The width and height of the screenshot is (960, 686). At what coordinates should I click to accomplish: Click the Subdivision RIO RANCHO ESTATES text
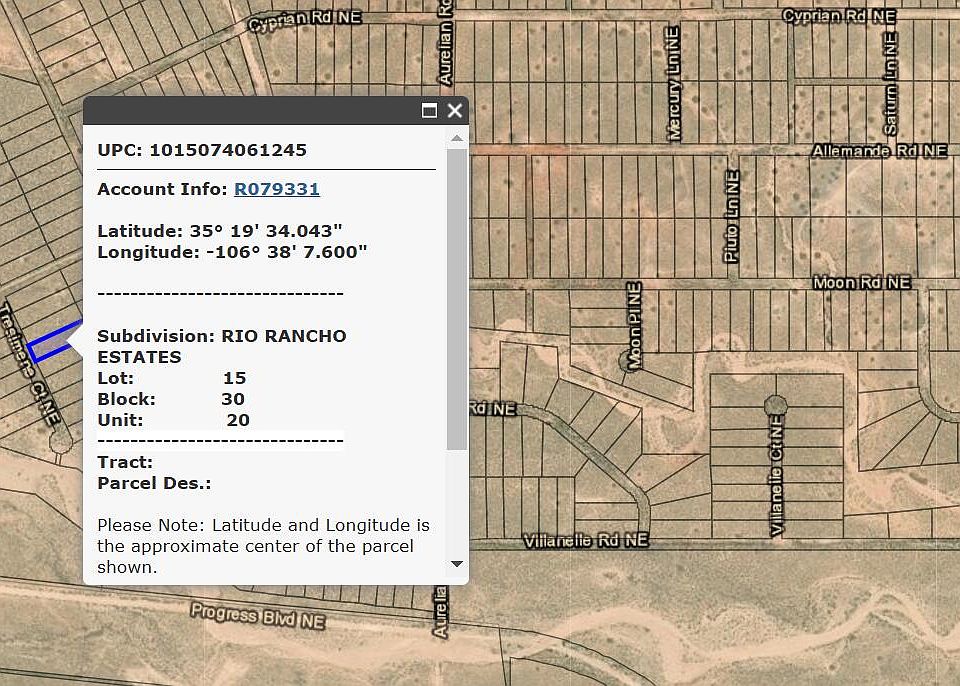point(221,346)
